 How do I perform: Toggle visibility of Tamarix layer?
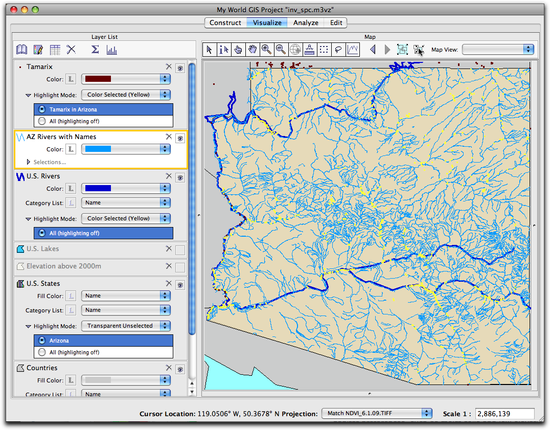coord(180,68)
